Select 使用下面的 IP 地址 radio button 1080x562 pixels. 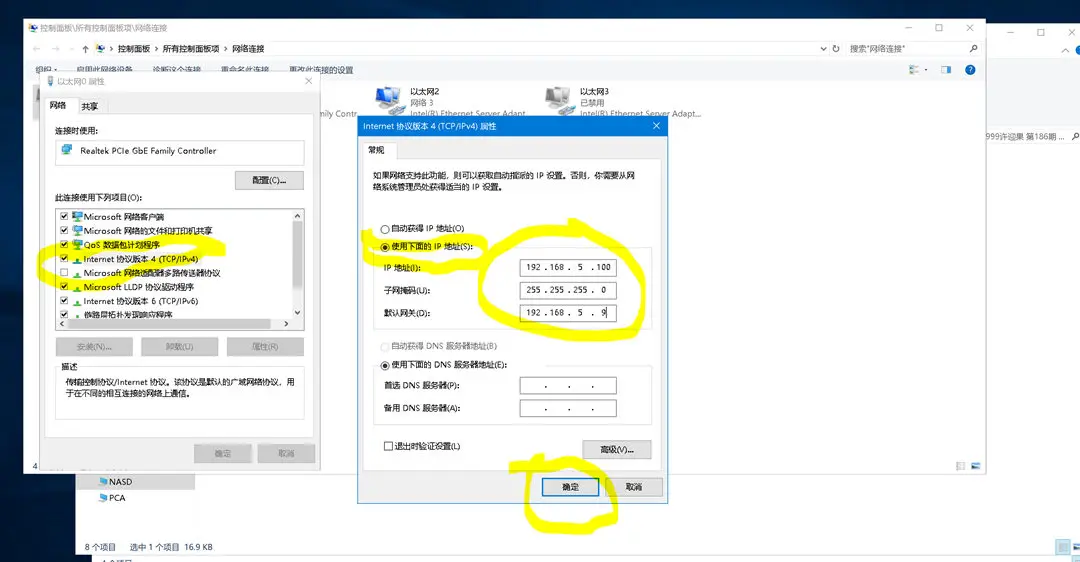tap(385, 247)
